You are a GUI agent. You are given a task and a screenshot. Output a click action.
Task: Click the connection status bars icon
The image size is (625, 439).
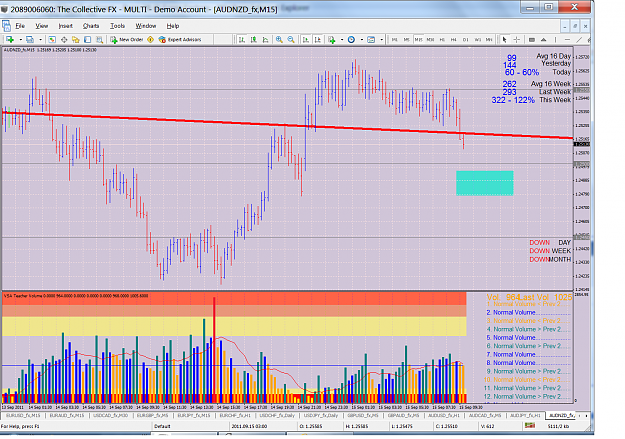[x=530, y=426]
